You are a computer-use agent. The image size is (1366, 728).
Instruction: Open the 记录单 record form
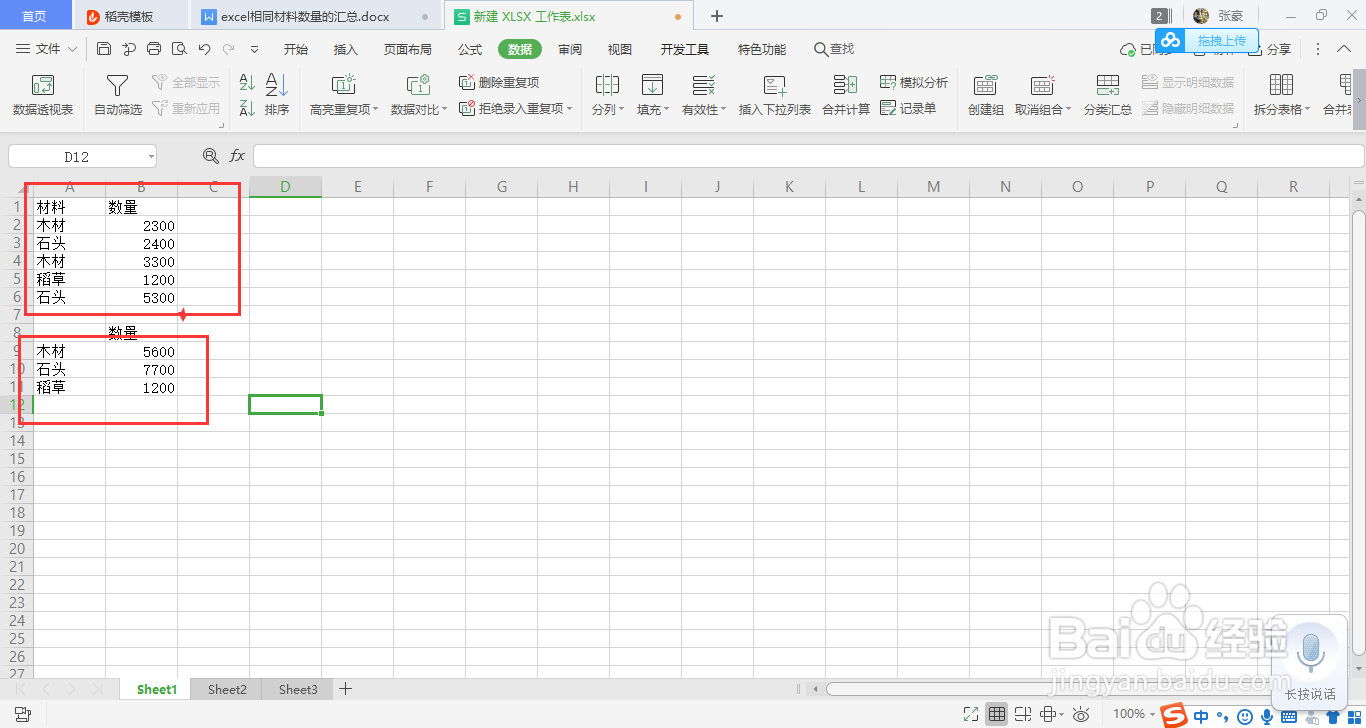(908, 108)
